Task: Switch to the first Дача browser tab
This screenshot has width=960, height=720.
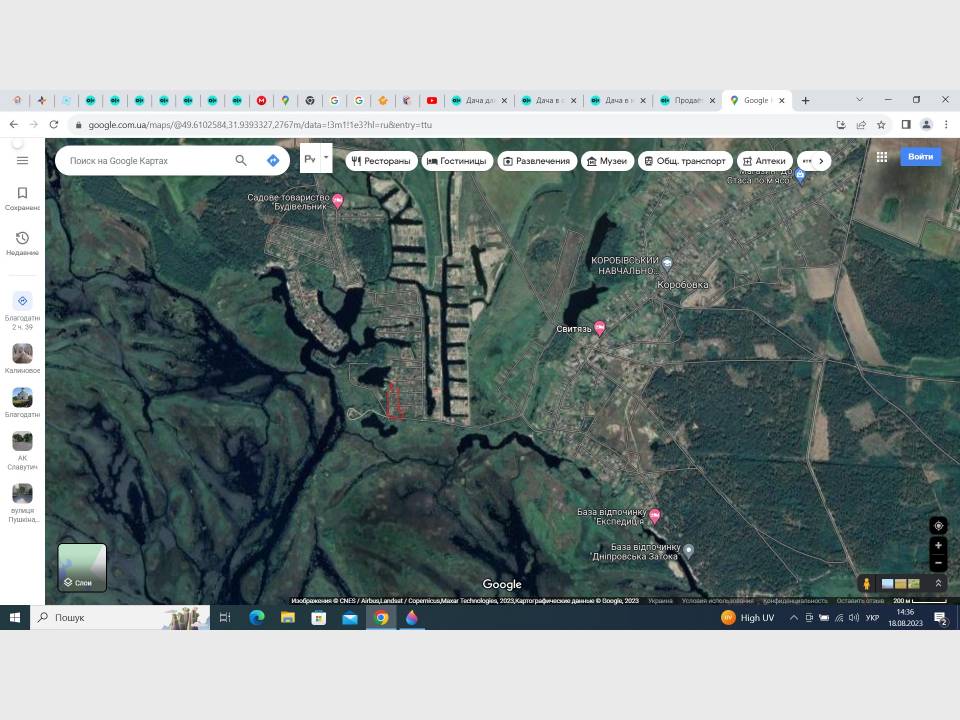Action: click(x=479, y=100)
